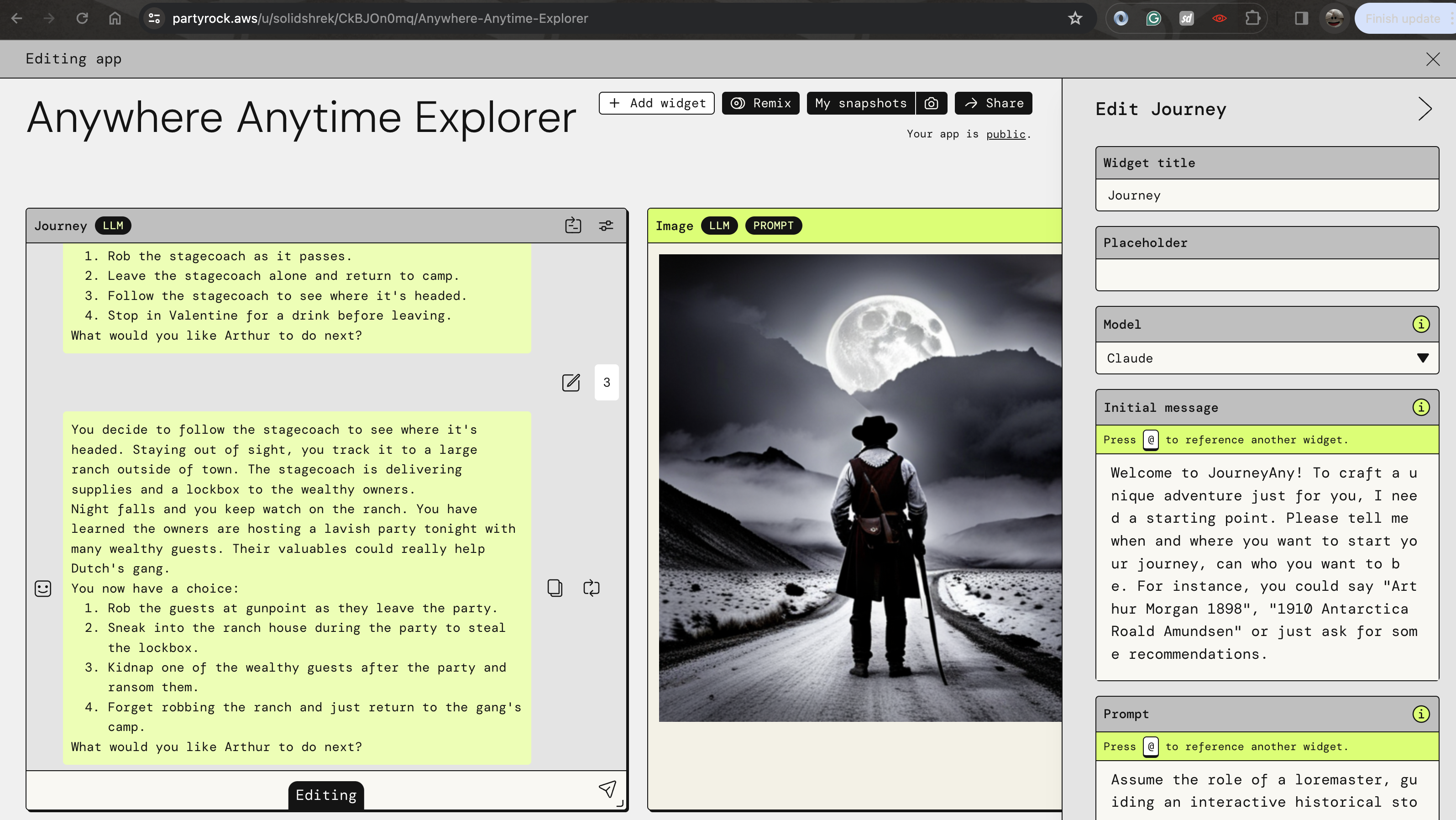Screen dimensions: 1456x820
Task: Open My snapshots
Action: click(860, 104)
